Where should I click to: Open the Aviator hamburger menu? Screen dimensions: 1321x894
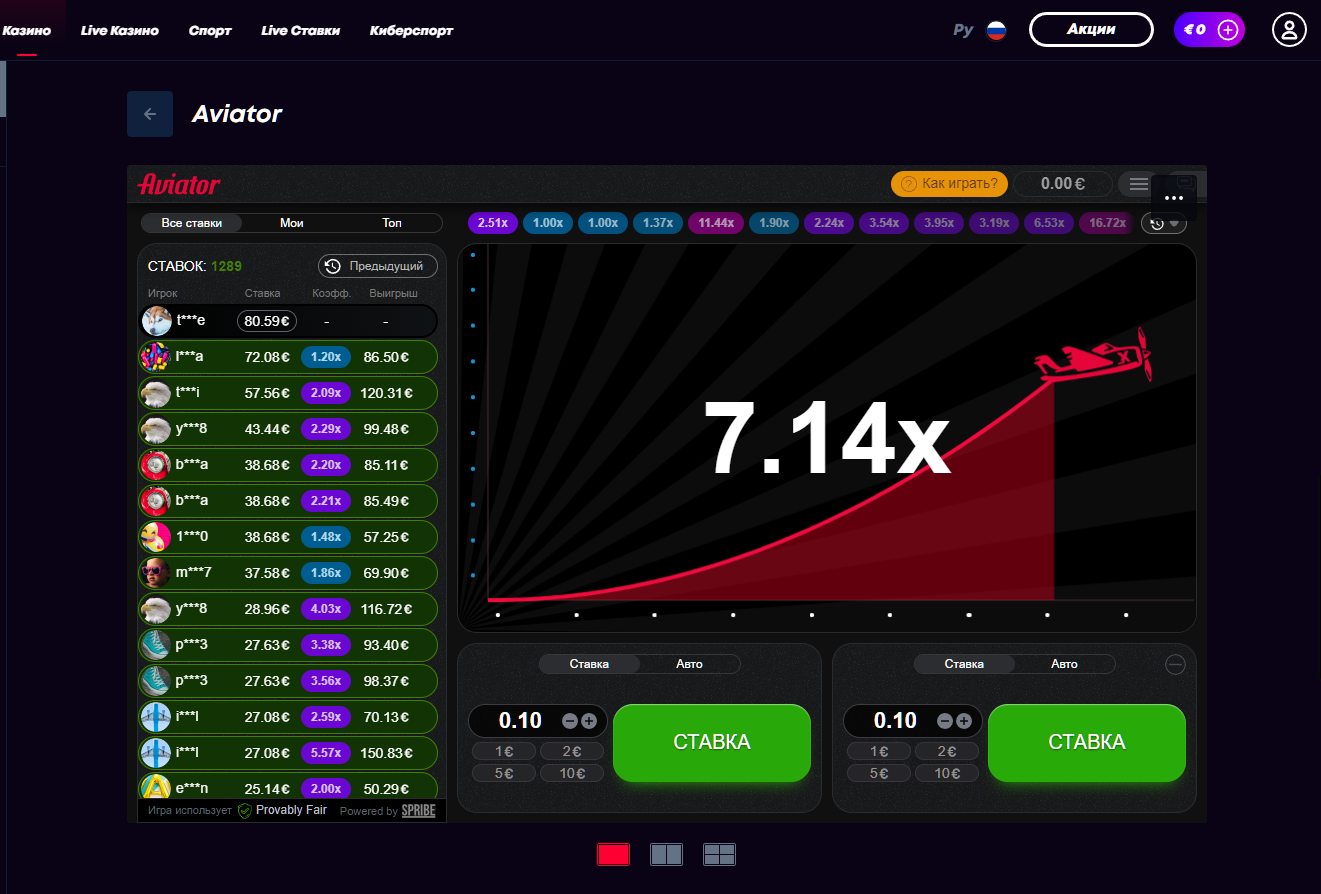pos(1138,184)
